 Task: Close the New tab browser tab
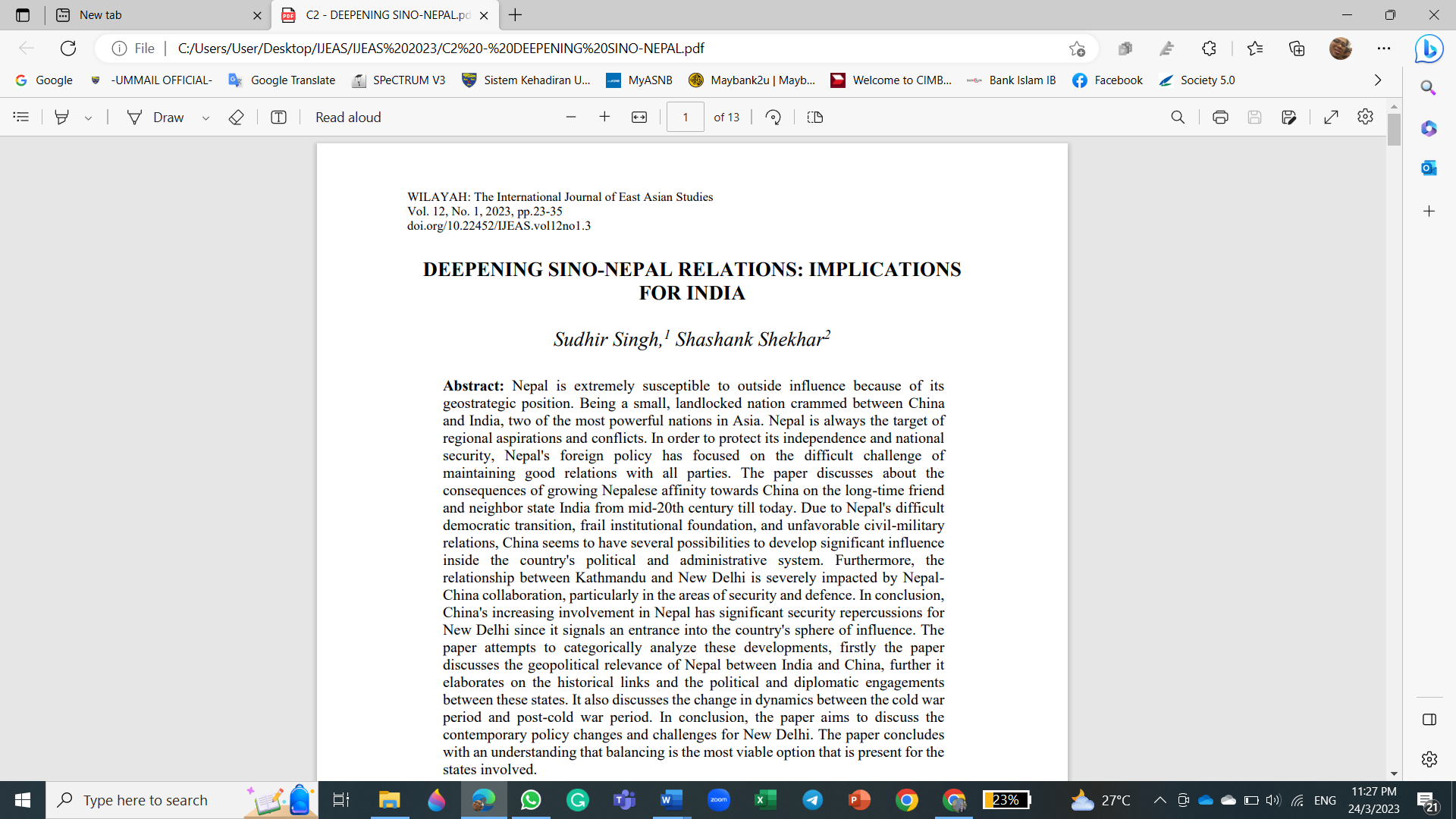(x=257, y=15)
